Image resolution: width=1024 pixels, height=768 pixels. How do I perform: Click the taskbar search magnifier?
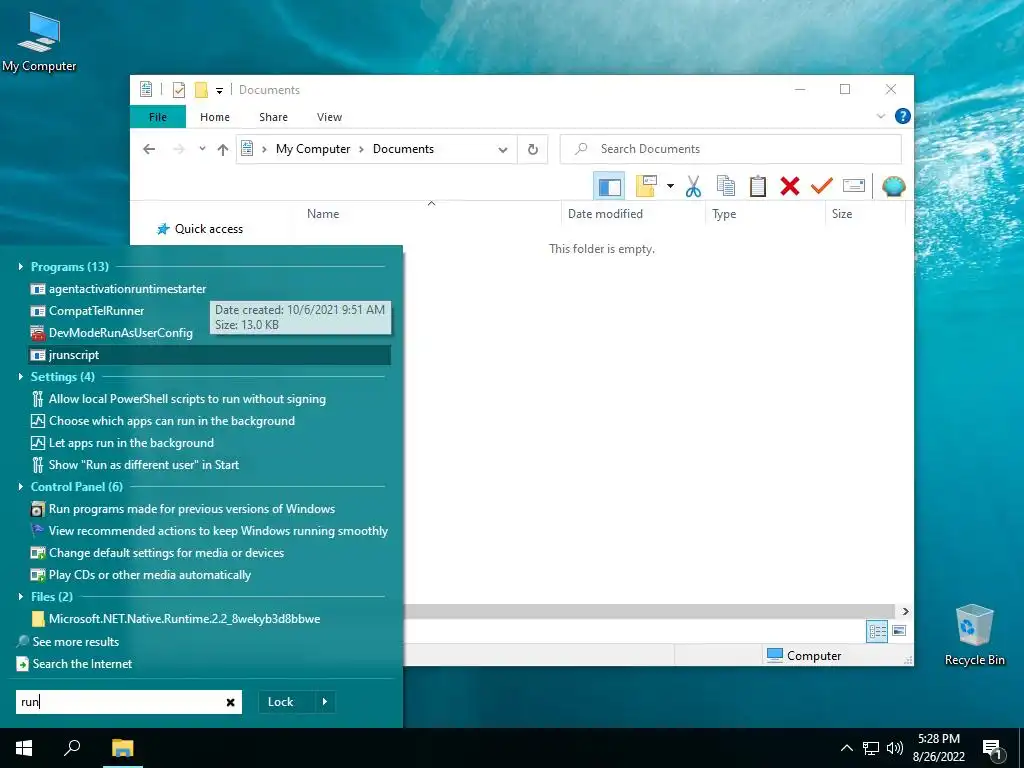tap(72, 748)
